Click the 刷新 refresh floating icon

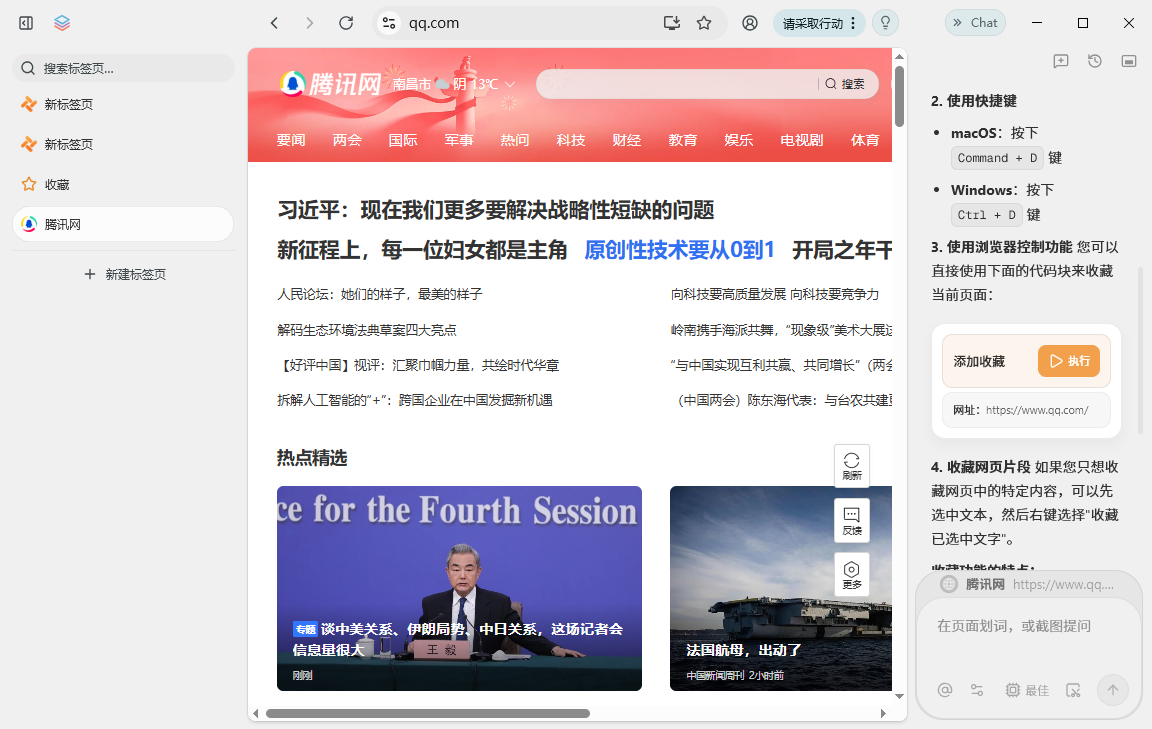point(852,466)
